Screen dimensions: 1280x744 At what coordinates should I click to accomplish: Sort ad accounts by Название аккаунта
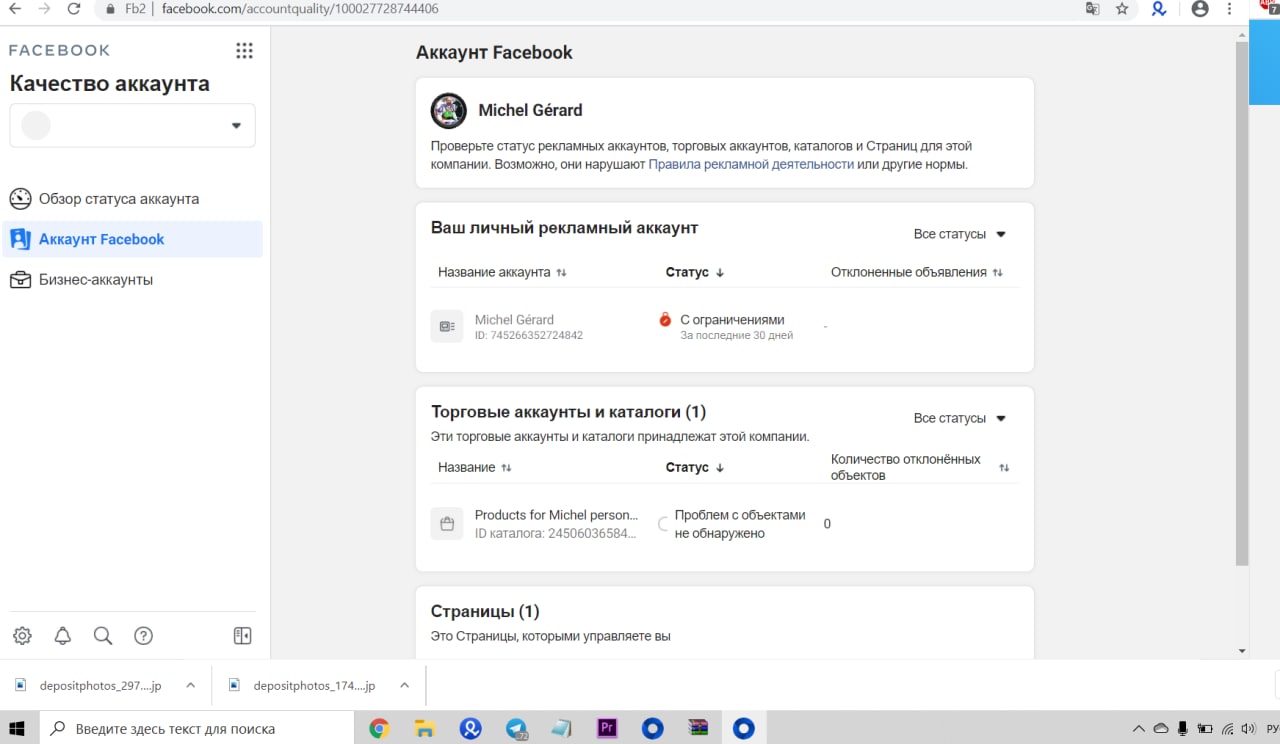coord(502,272)
